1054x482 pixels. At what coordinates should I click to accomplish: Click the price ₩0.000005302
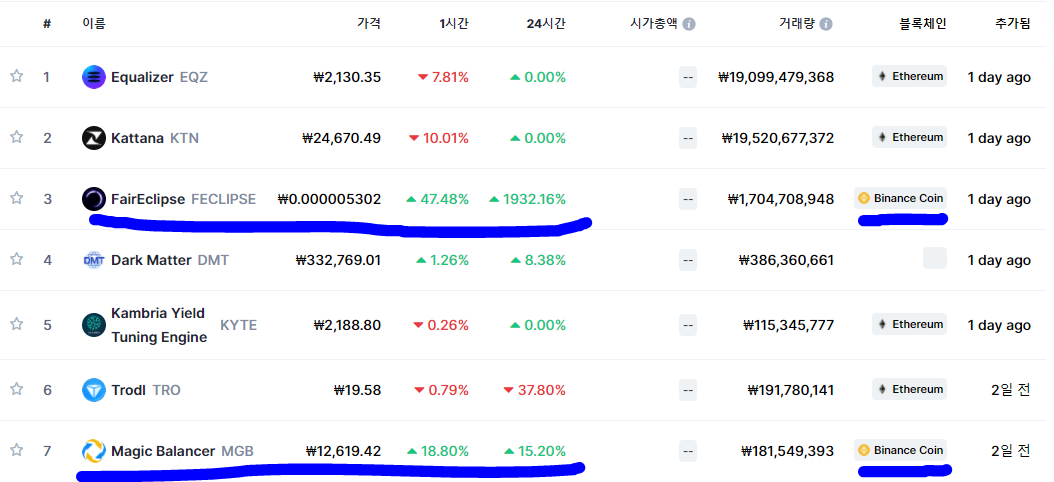[x=329, y=199]
